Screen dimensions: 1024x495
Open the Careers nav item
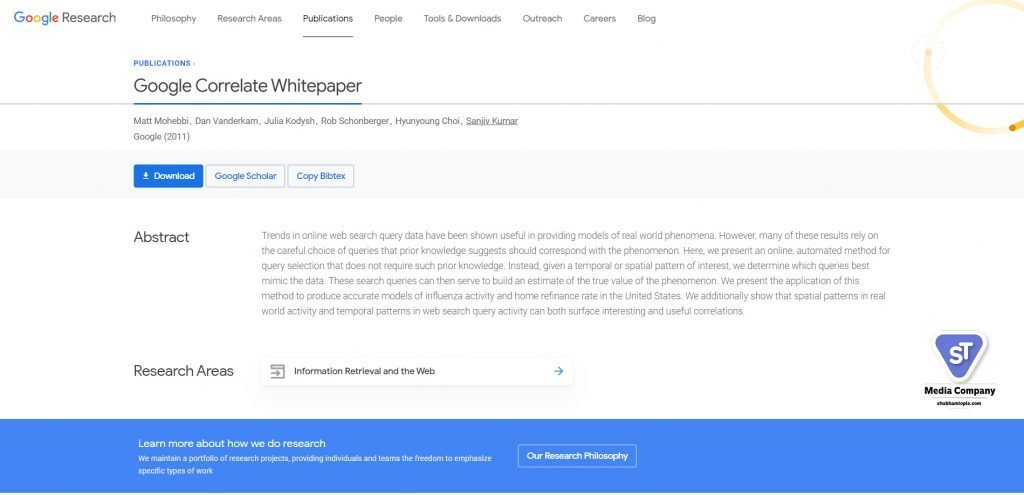point(600,18)
